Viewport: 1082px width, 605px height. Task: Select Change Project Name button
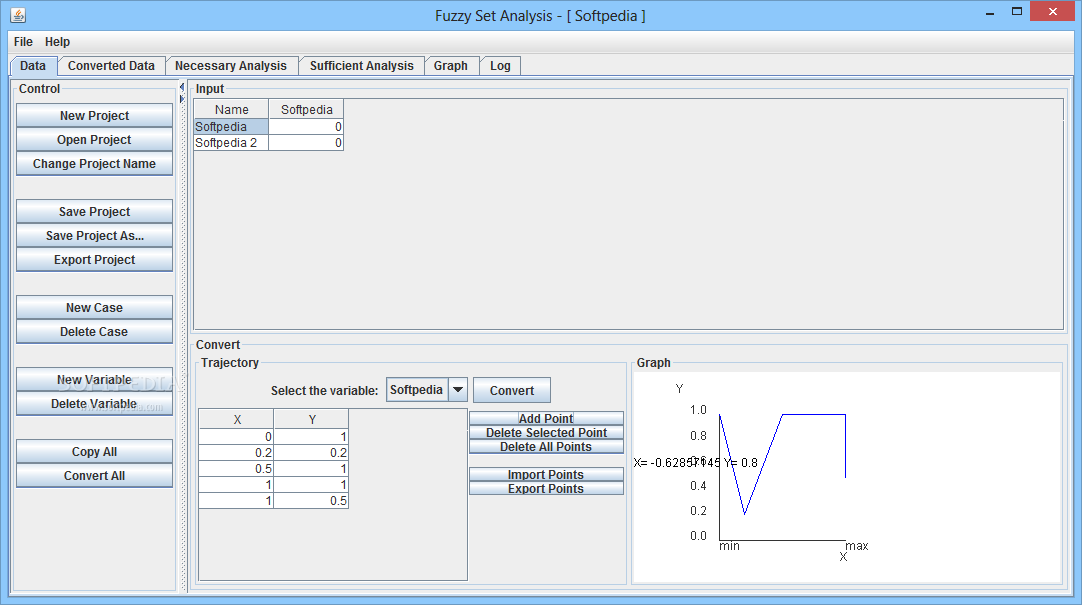tap(95, 163)
